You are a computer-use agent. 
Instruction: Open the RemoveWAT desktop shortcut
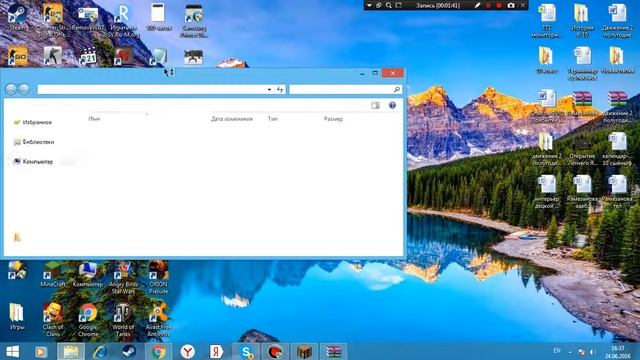pyautogui.click(x=88, y=17)
